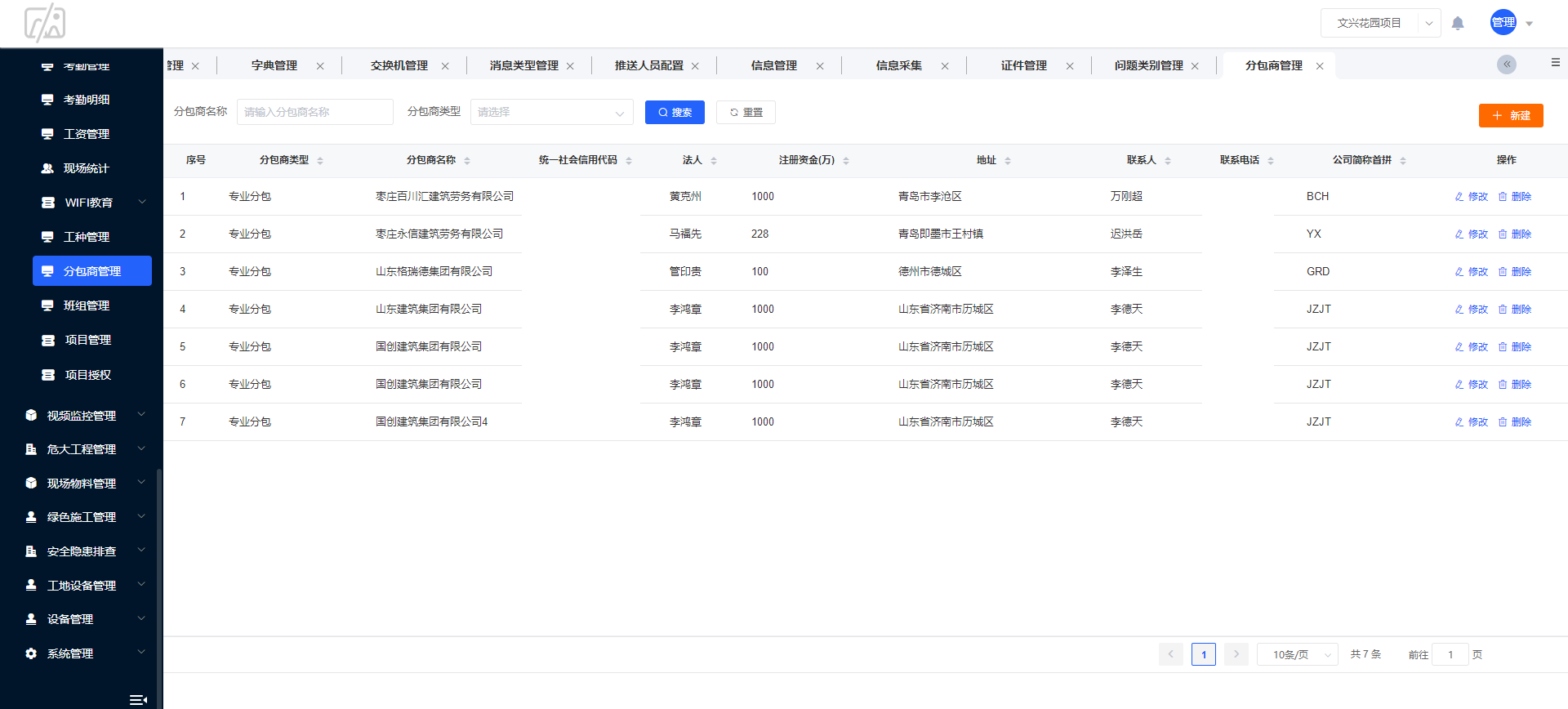Viewport: 1568px width, 709px height.
Task: Close the 分包商管理 tab
Action: click(x=1320, y=66)
